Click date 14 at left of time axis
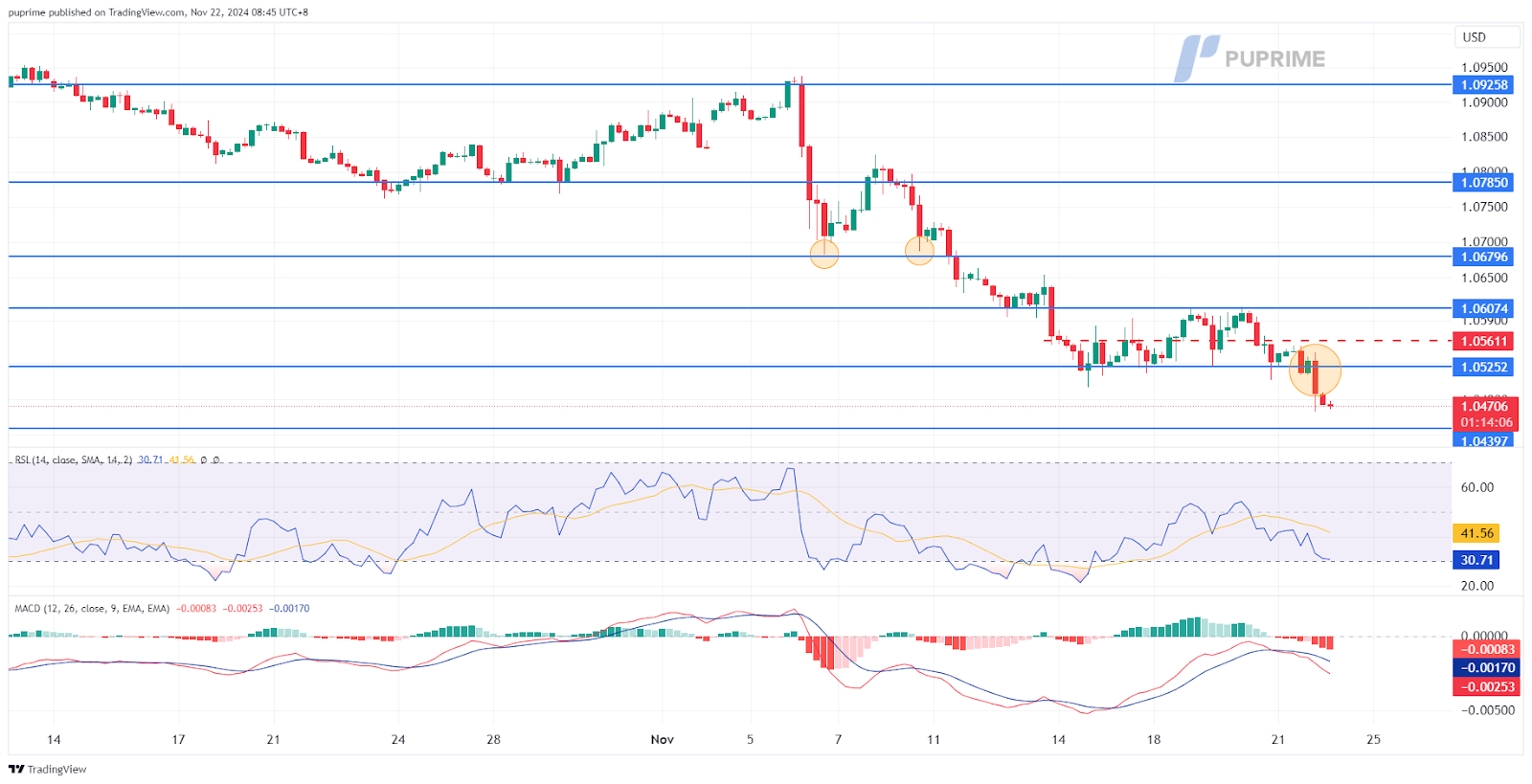 coord(54,740)
